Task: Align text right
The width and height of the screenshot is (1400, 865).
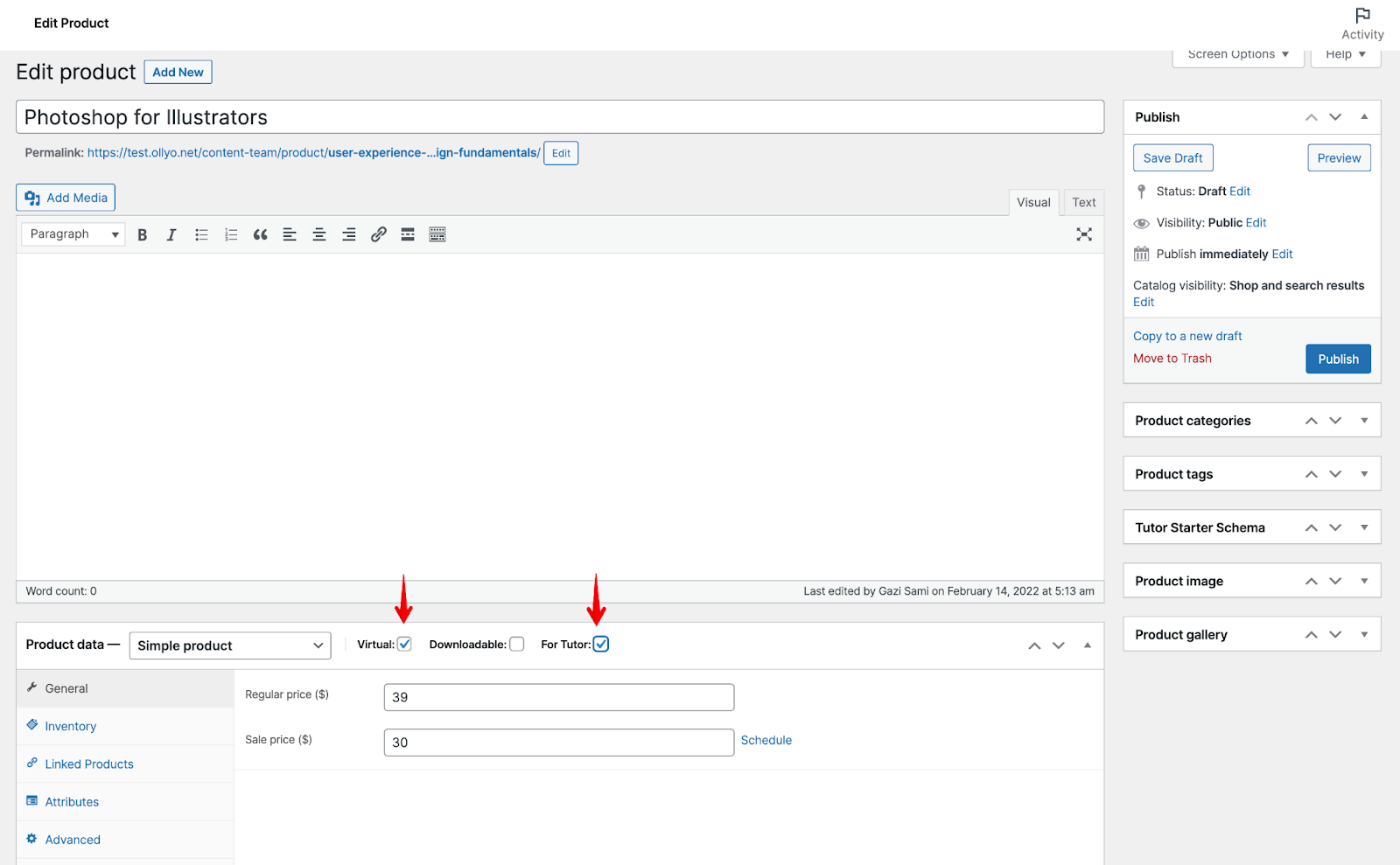Action: [349, 234]
